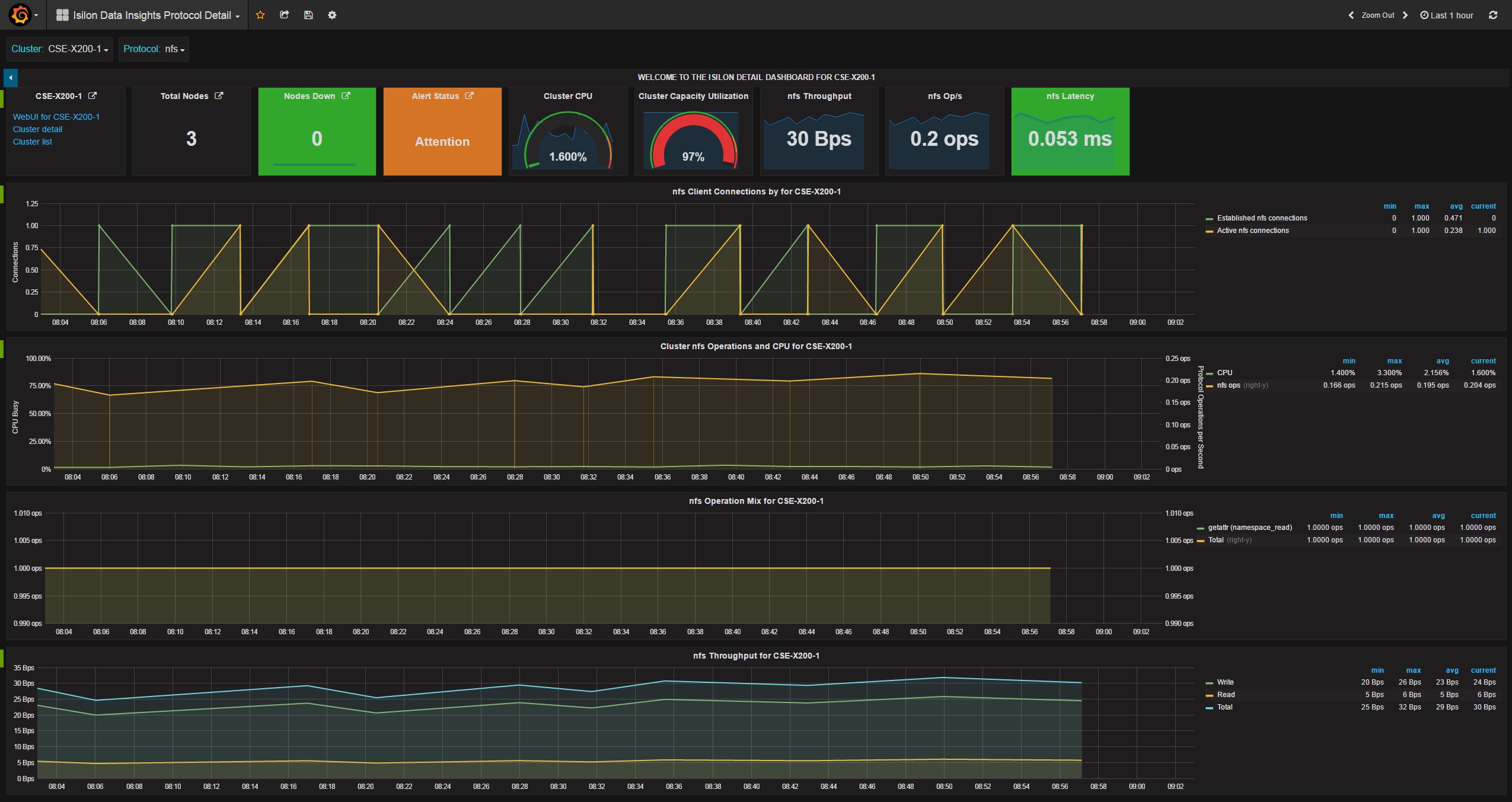
Task: Click the save/bookmark icon in toolbar
Action: coord(309,14)
